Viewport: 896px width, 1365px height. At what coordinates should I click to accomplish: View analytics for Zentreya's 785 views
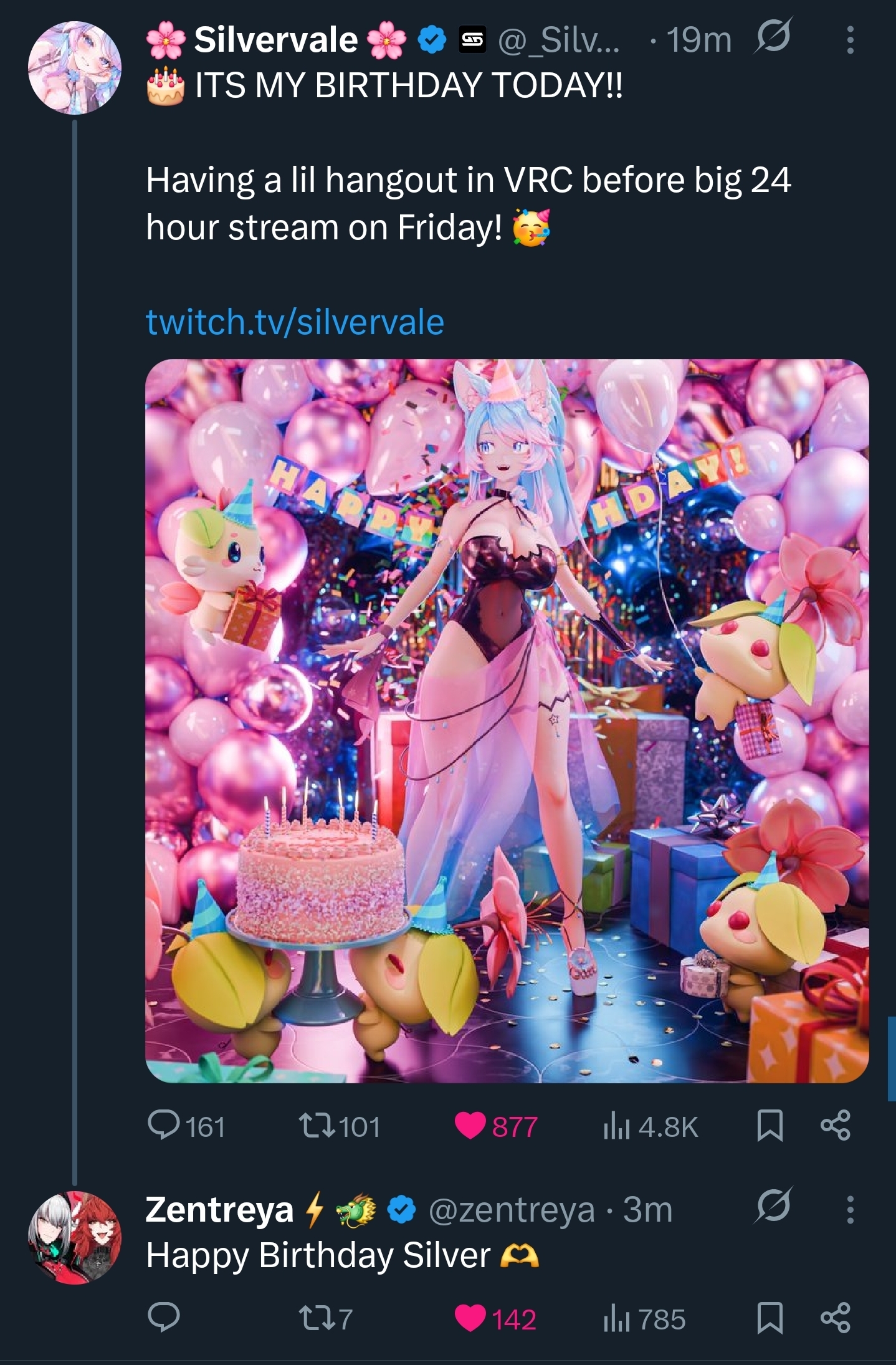(x=617, y=1318)
